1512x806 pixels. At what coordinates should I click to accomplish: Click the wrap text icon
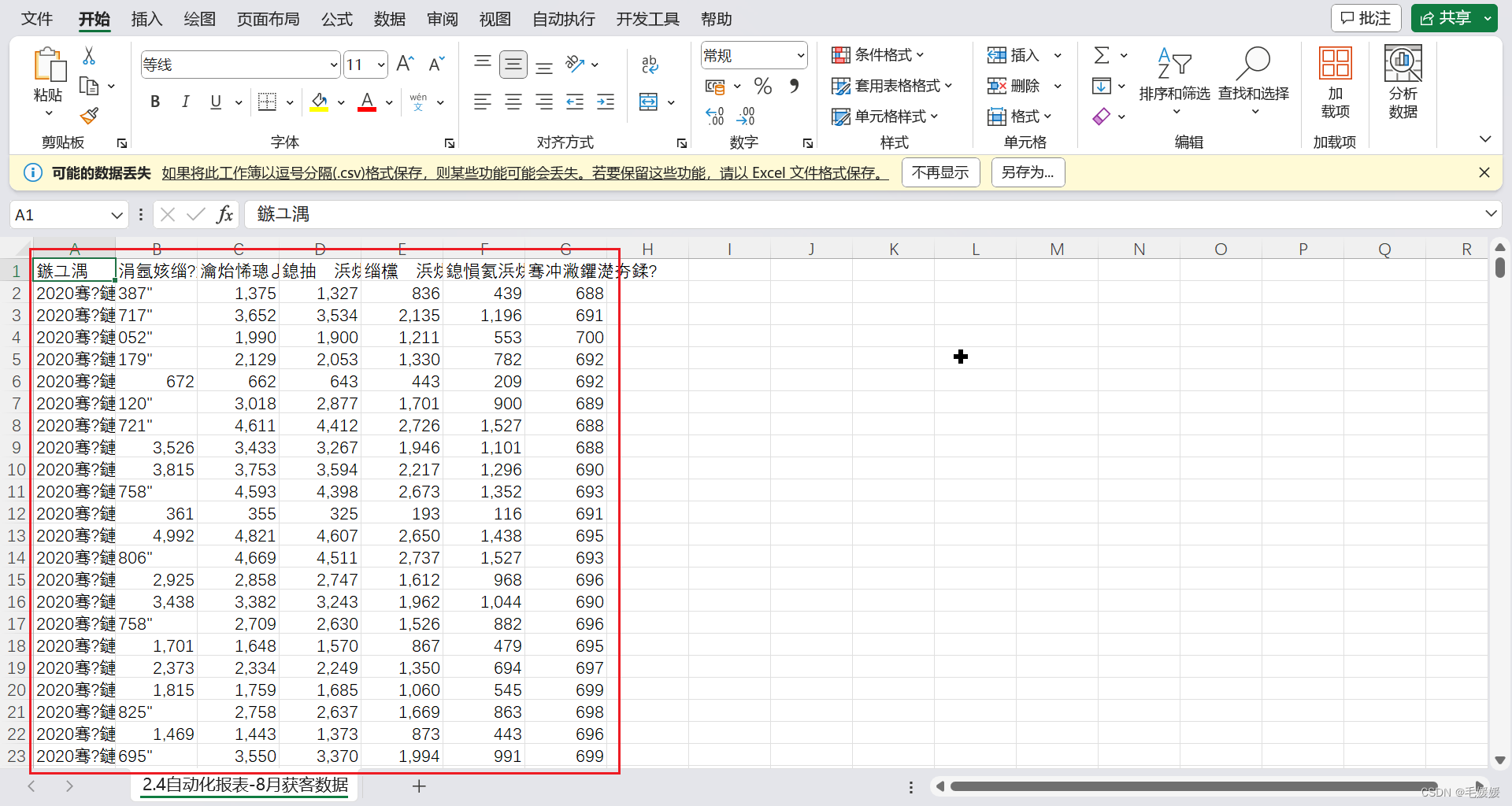(x=650, y=64)
